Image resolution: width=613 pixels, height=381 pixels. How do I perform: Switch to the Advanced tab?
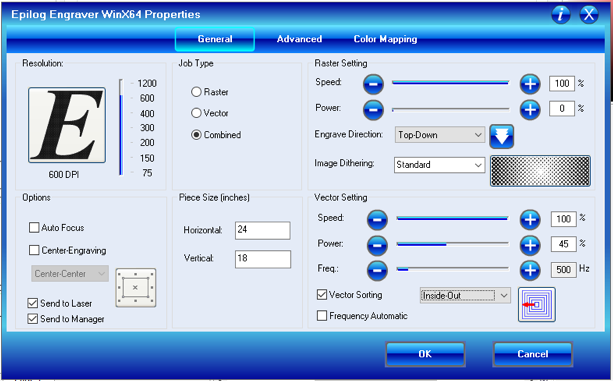tap(299, 39)
